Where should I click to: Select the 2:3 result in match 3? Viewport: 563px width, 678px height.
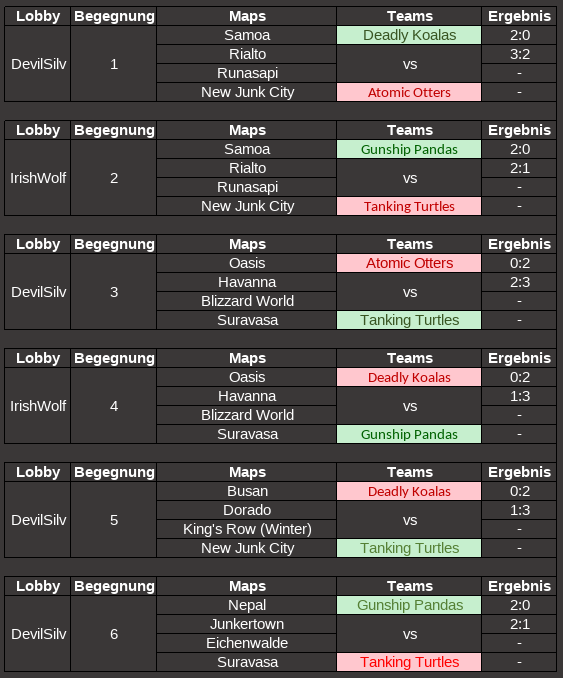519,282
